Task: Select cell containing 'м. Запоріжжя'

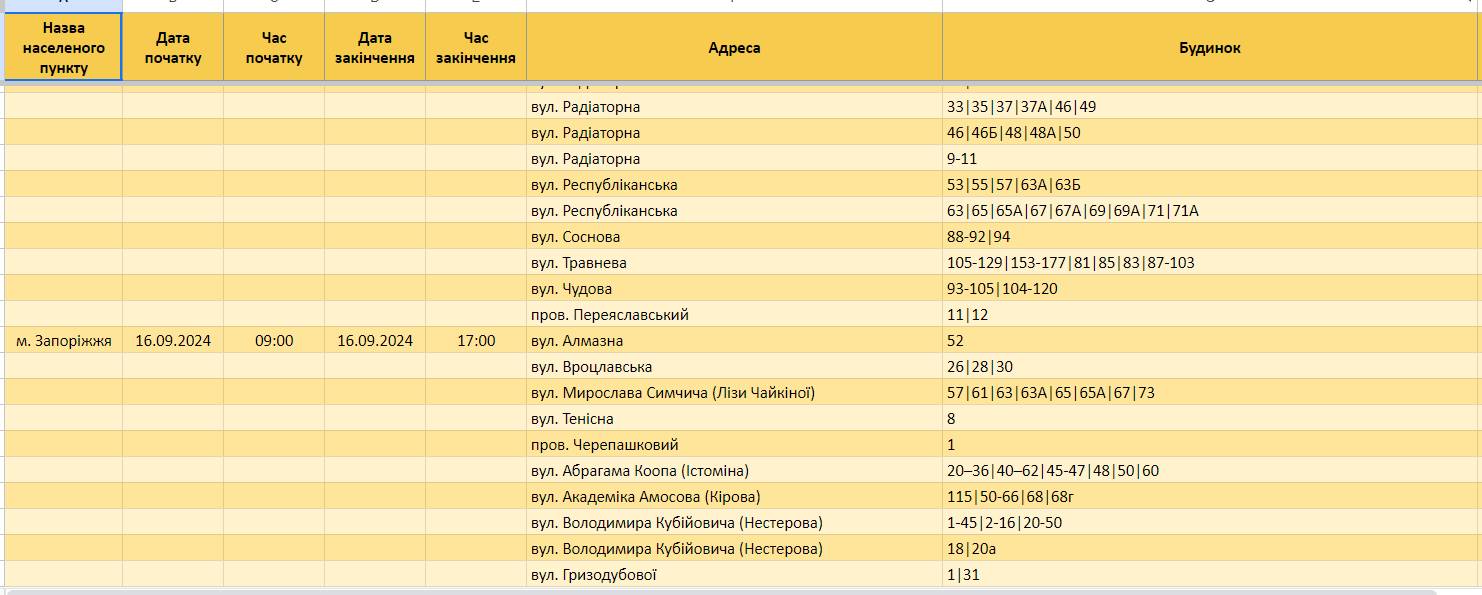Action: (64, 341)
